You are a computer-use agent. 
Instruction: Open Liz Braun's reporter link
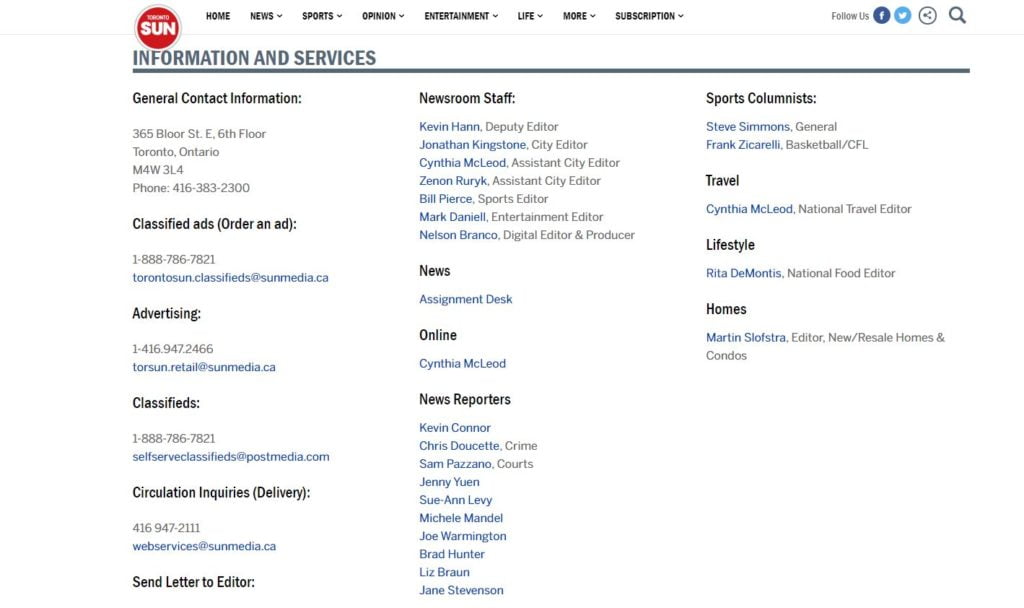(444, 572)
